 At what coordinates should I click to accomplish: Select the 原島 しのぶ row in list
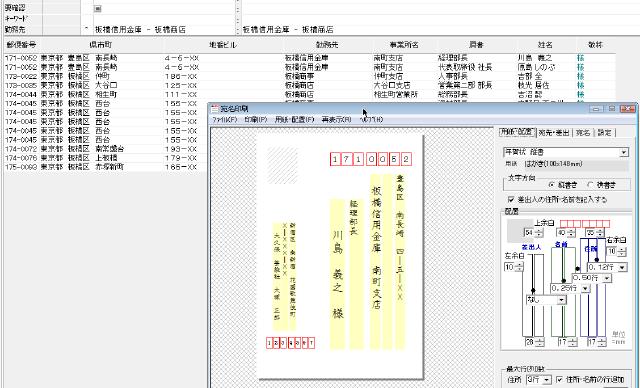(309, 67)
